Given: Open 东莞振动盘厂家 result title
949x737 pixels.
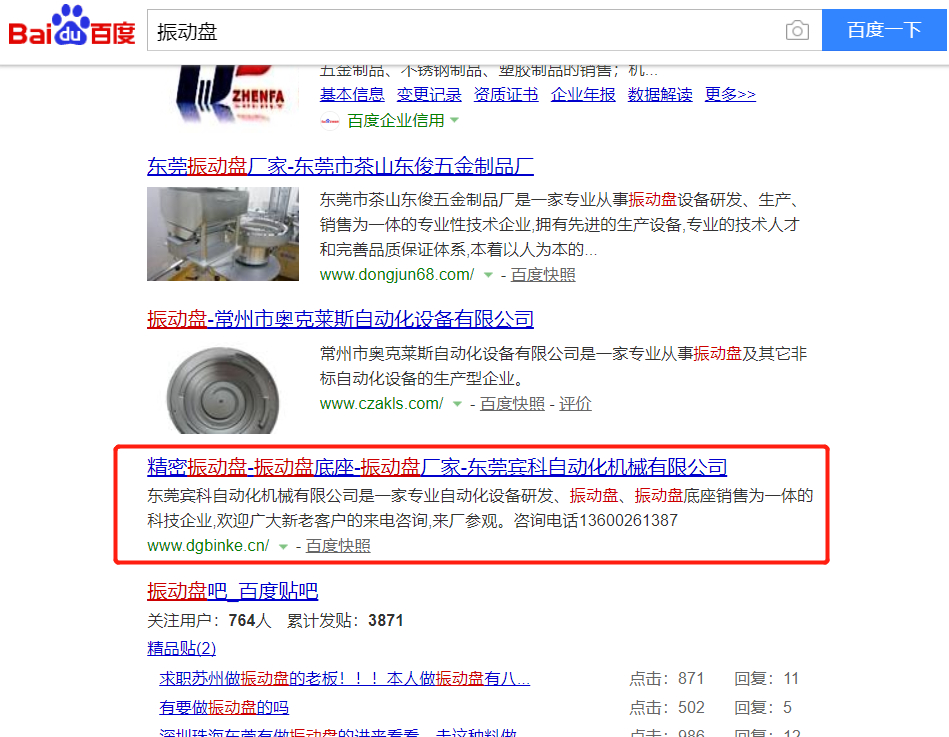Looking at the screenshot, I should click(x=340, y=166).
